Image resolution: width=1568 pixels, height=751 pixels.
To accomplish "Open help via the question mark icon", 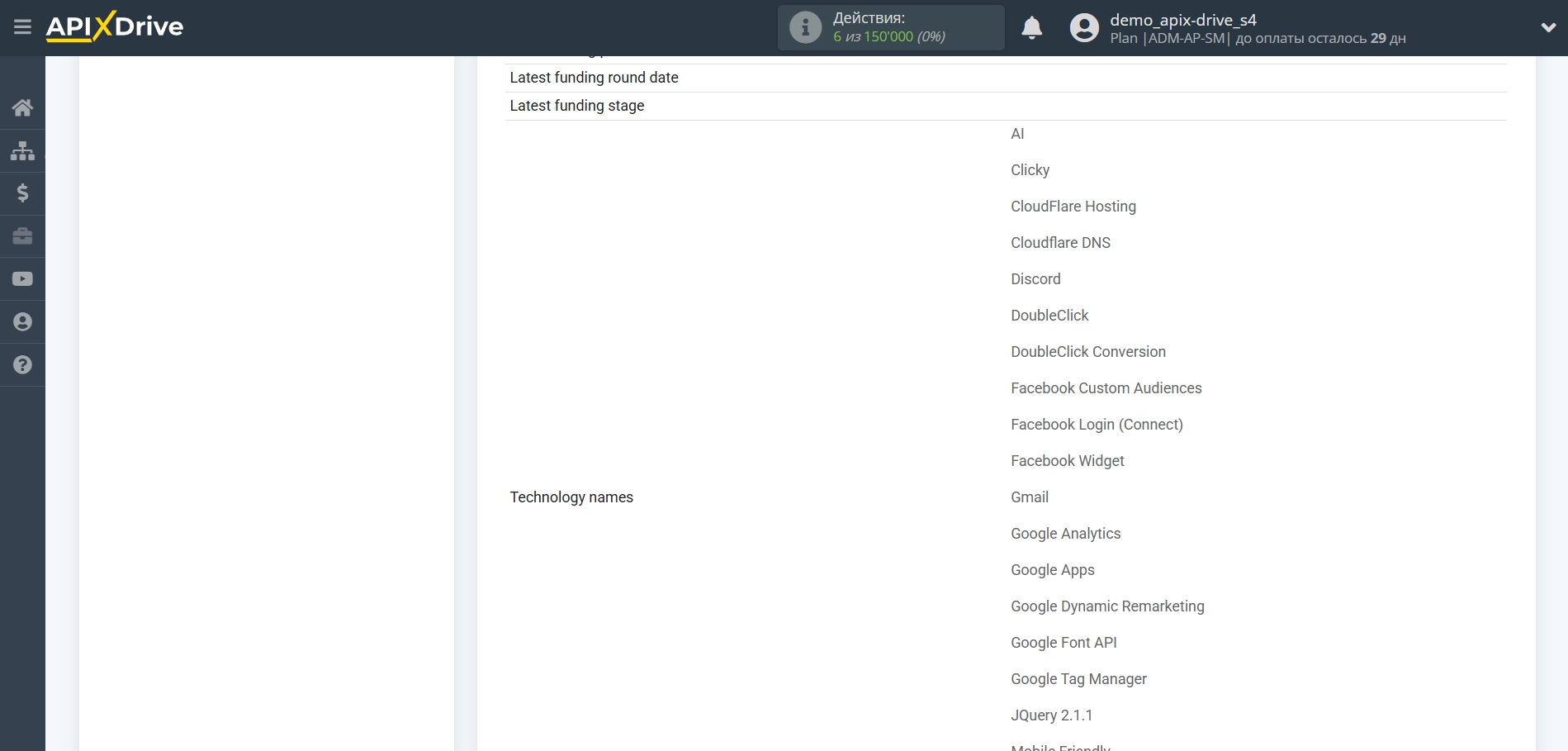I will tap(22, 365).
